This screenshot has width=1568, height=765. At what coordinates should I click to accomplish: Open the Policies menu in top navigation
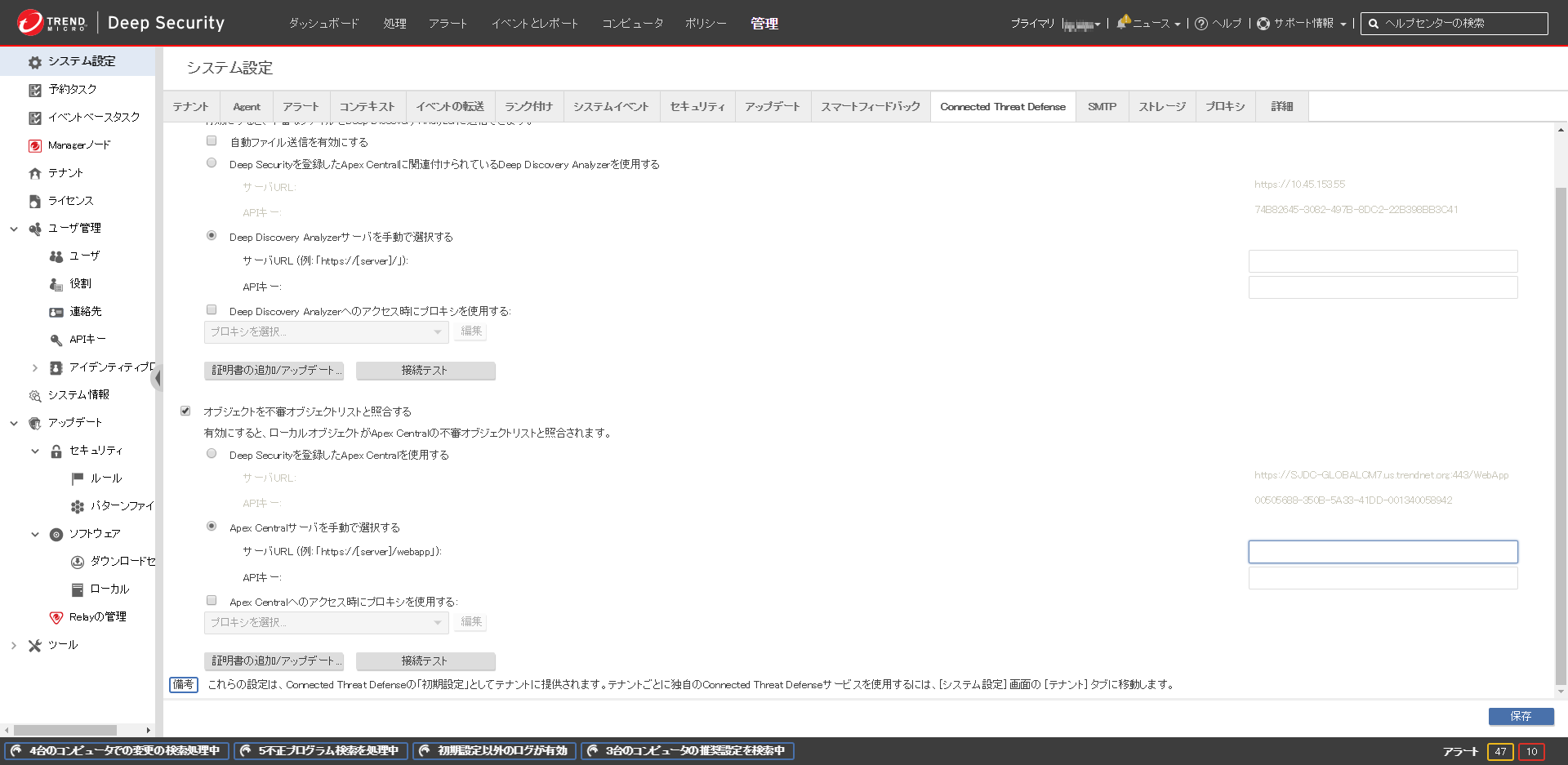pyautogui.click(x=705, y=24)
